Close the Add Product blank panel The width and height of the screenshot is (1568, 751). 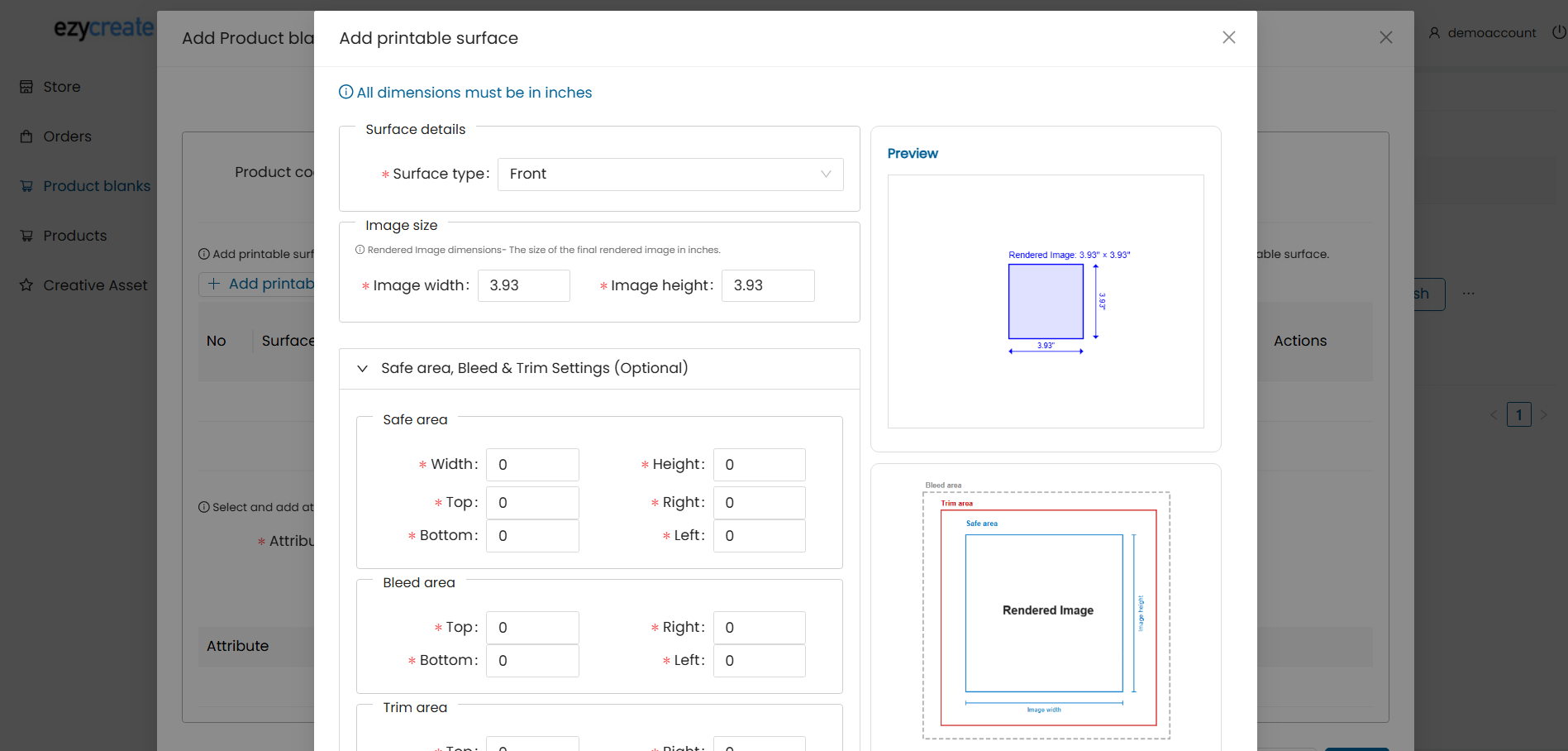pos(1385,37)
